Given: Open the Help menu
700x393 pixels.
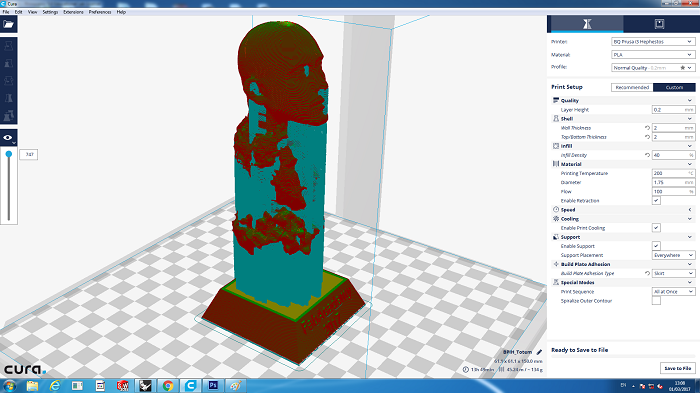Looking at the screenshot, I should pyautogui.click(x=121, y=12).
